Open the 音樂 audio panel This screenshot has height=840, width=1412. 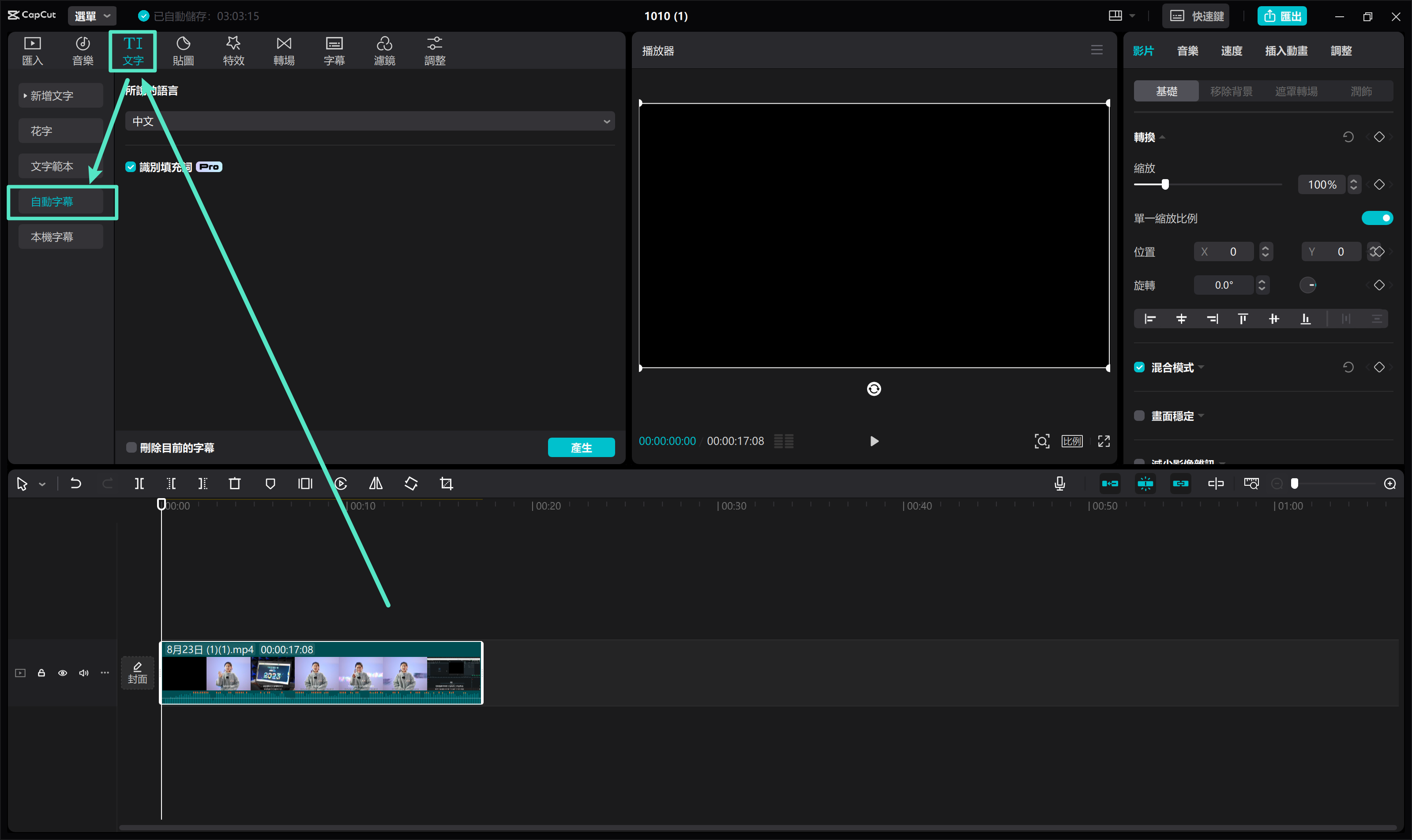(83, 51)
